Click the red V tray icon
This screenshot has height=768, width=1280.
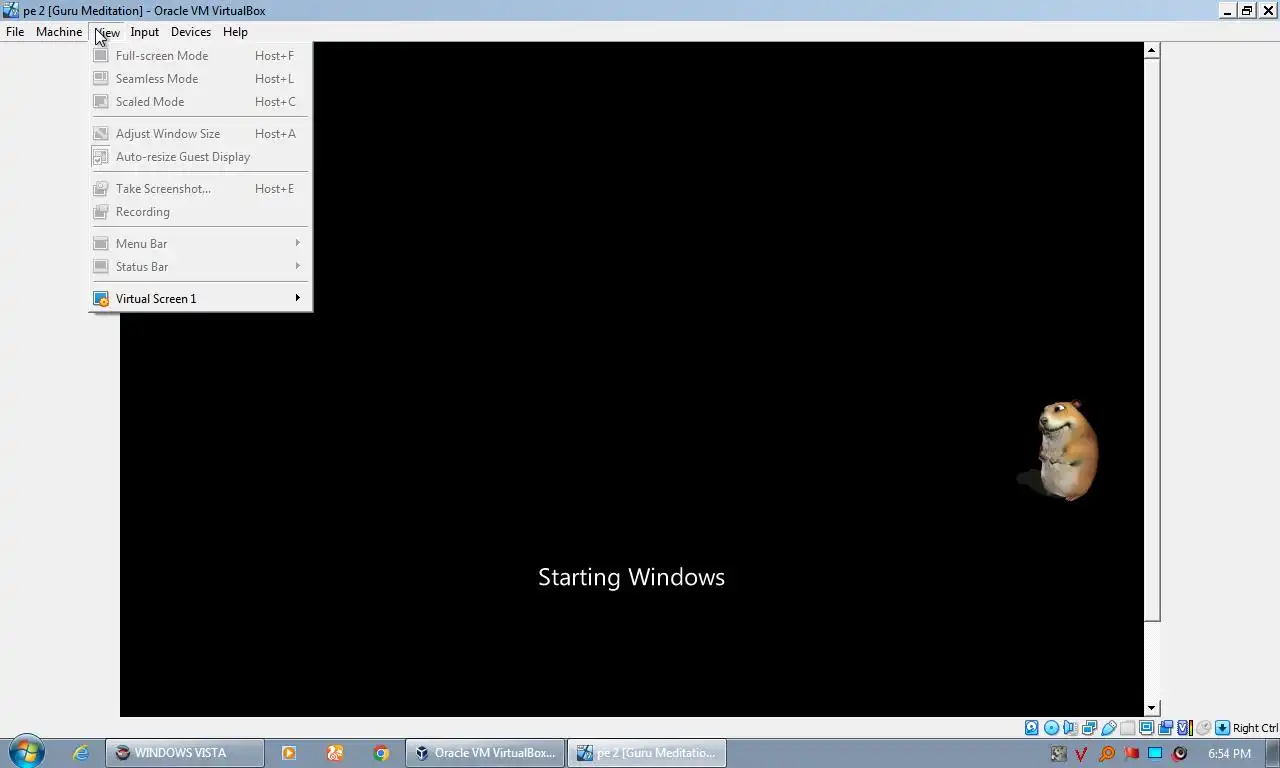pos(1083,754)
